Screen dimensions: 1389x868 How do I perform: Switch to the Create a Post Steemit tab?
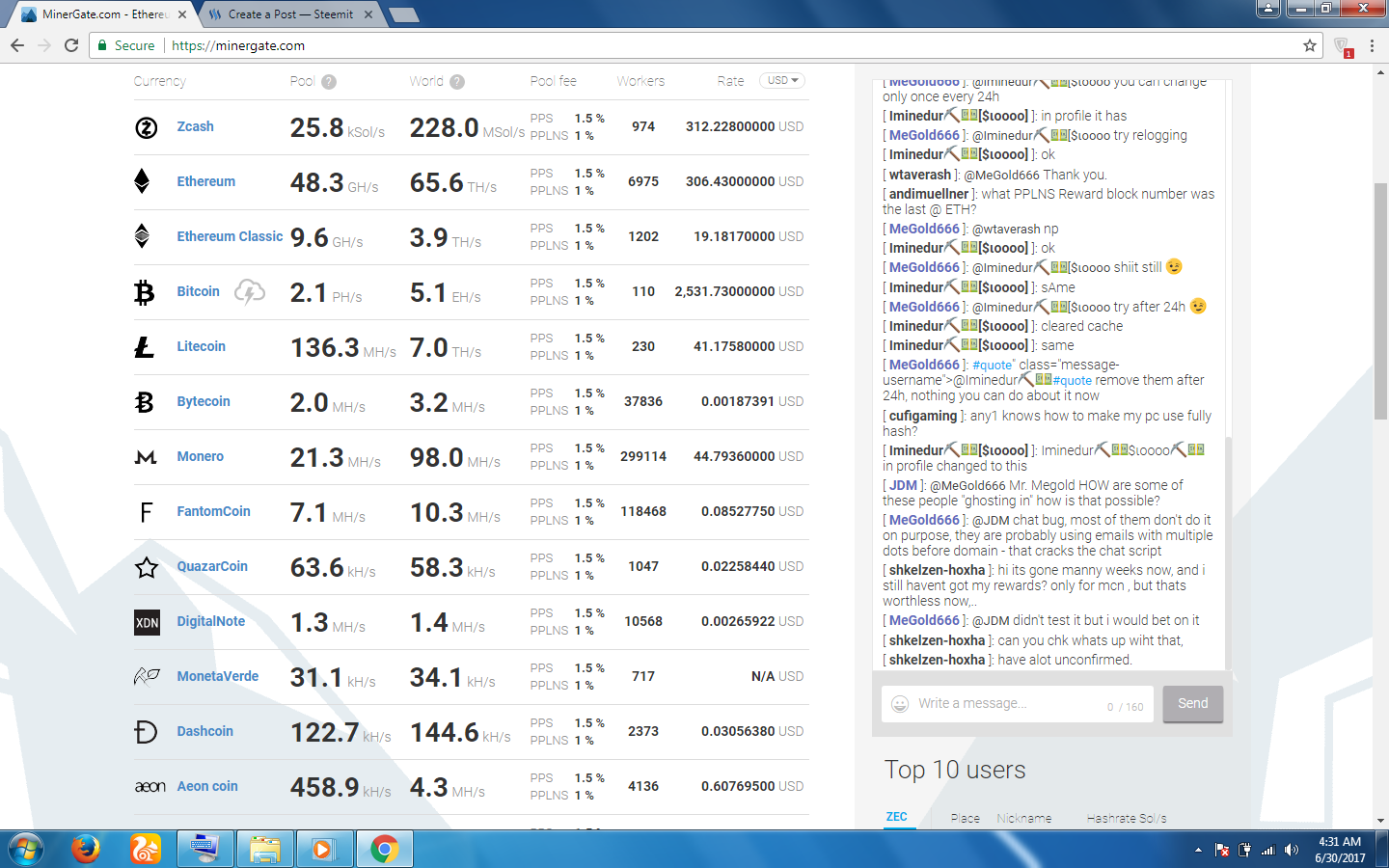[x=290, y=14]
